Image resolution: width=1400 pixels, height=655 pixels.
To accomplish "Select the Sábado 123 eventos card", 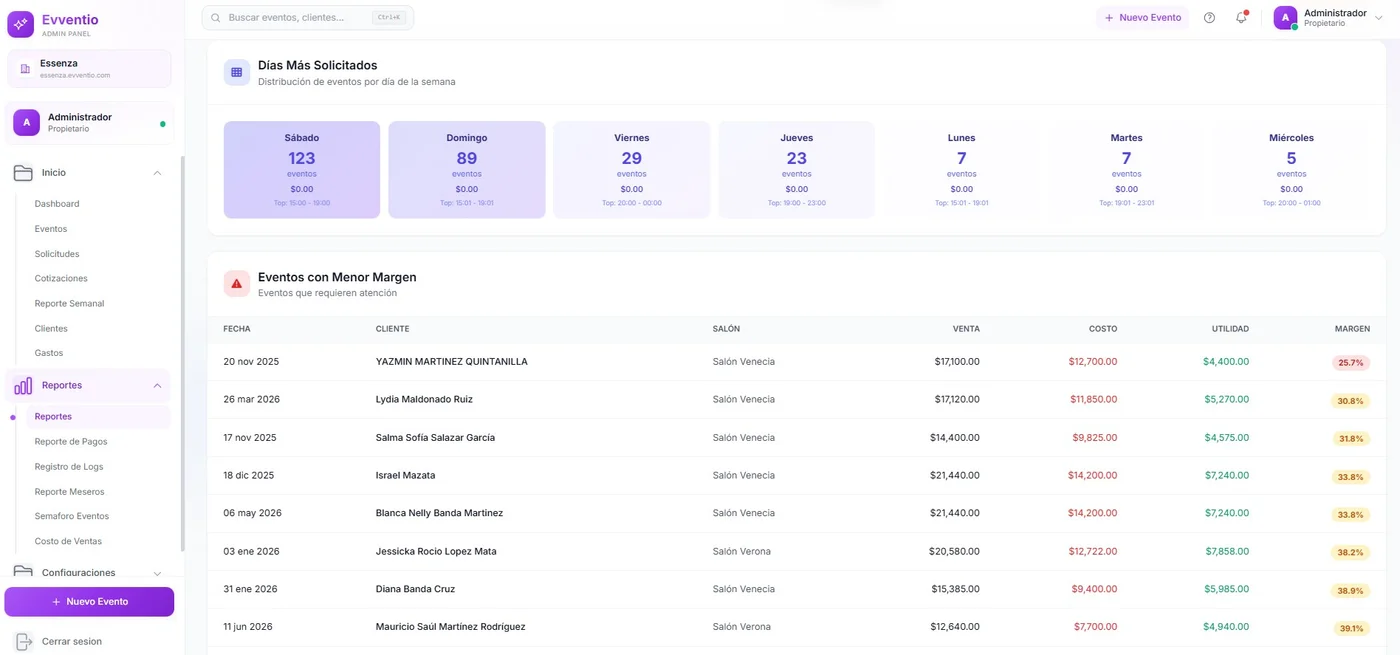I will 302,170.
